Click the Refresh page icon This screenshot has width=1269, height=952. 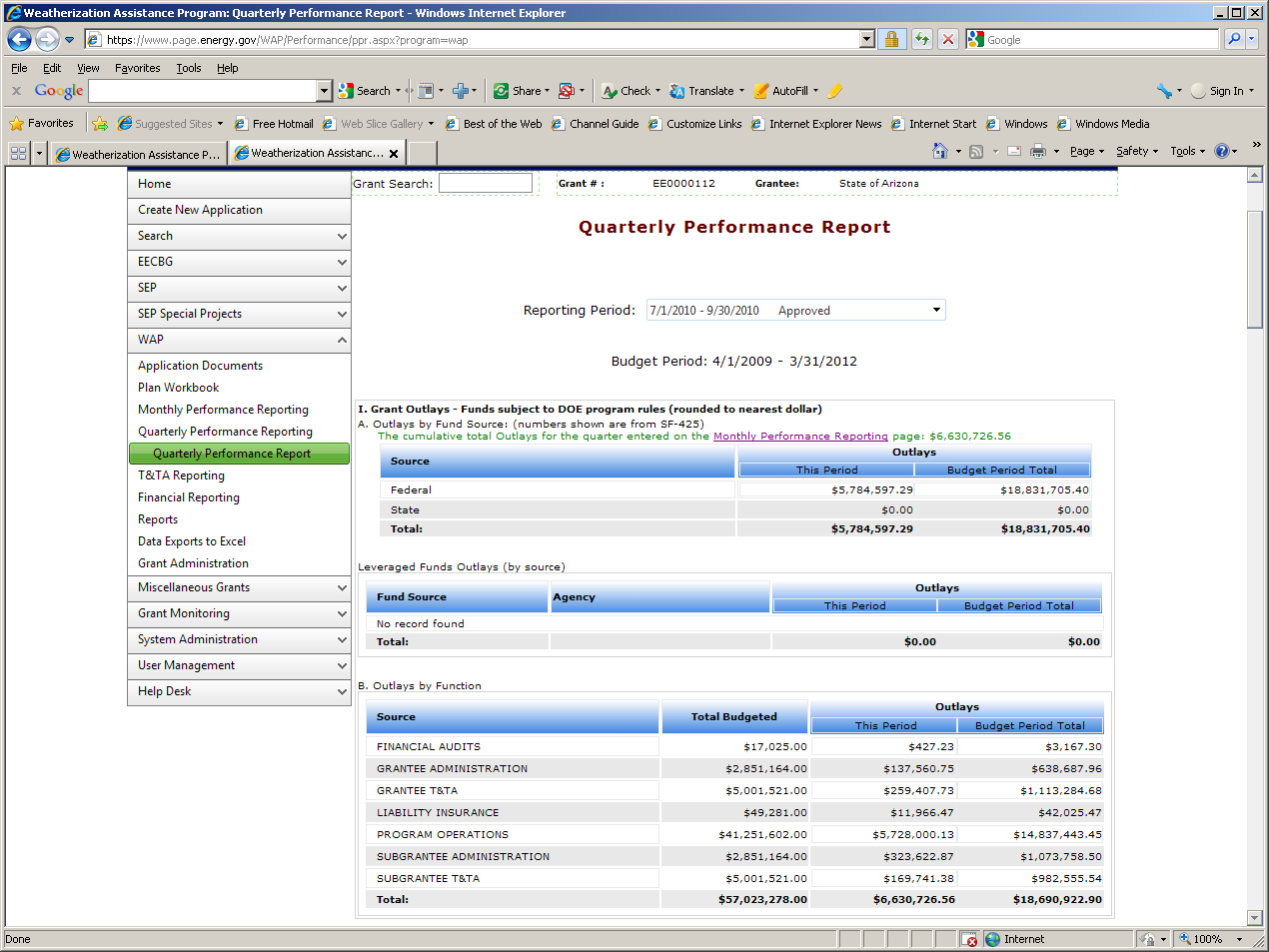(921, 40)
